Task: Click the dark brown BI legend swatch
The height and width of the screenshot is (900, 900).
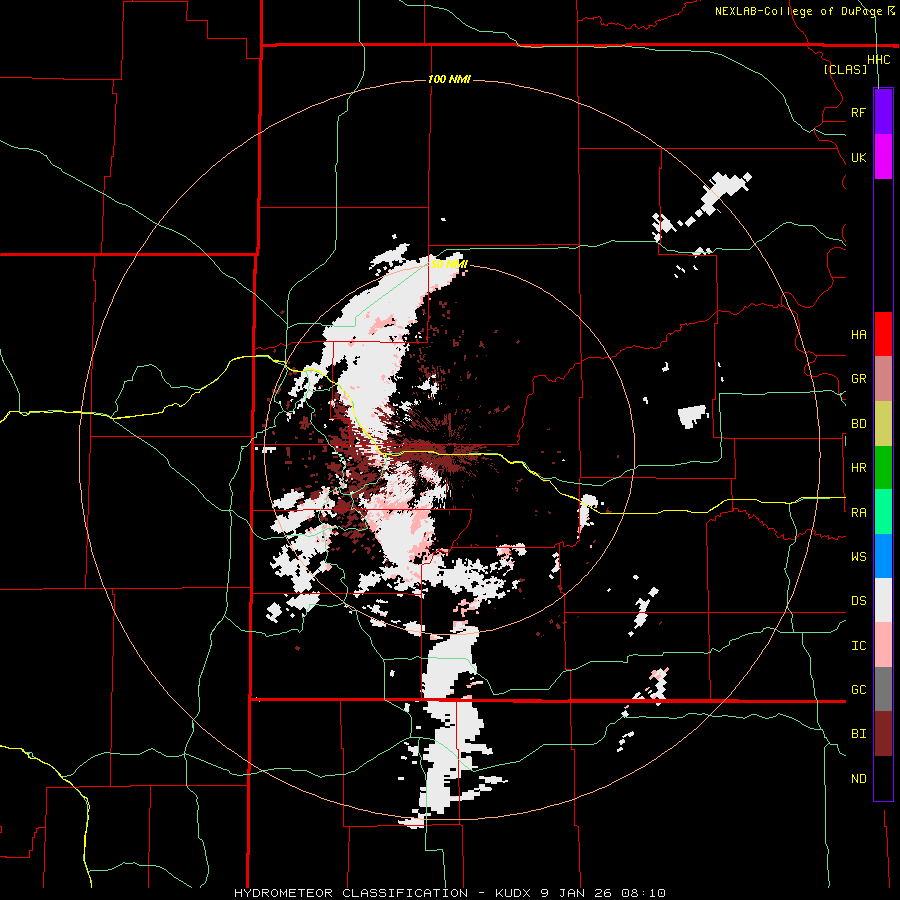Action: [883, 734]
